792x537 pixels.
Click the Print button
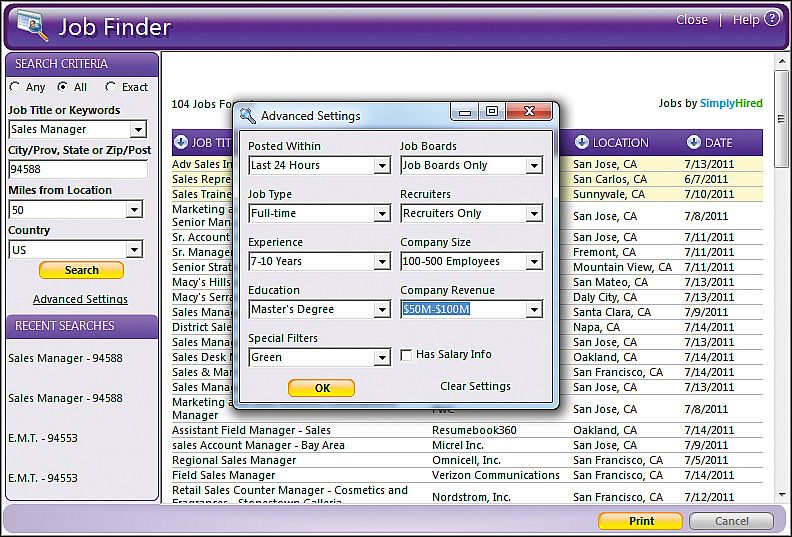(x=640, y=521)
